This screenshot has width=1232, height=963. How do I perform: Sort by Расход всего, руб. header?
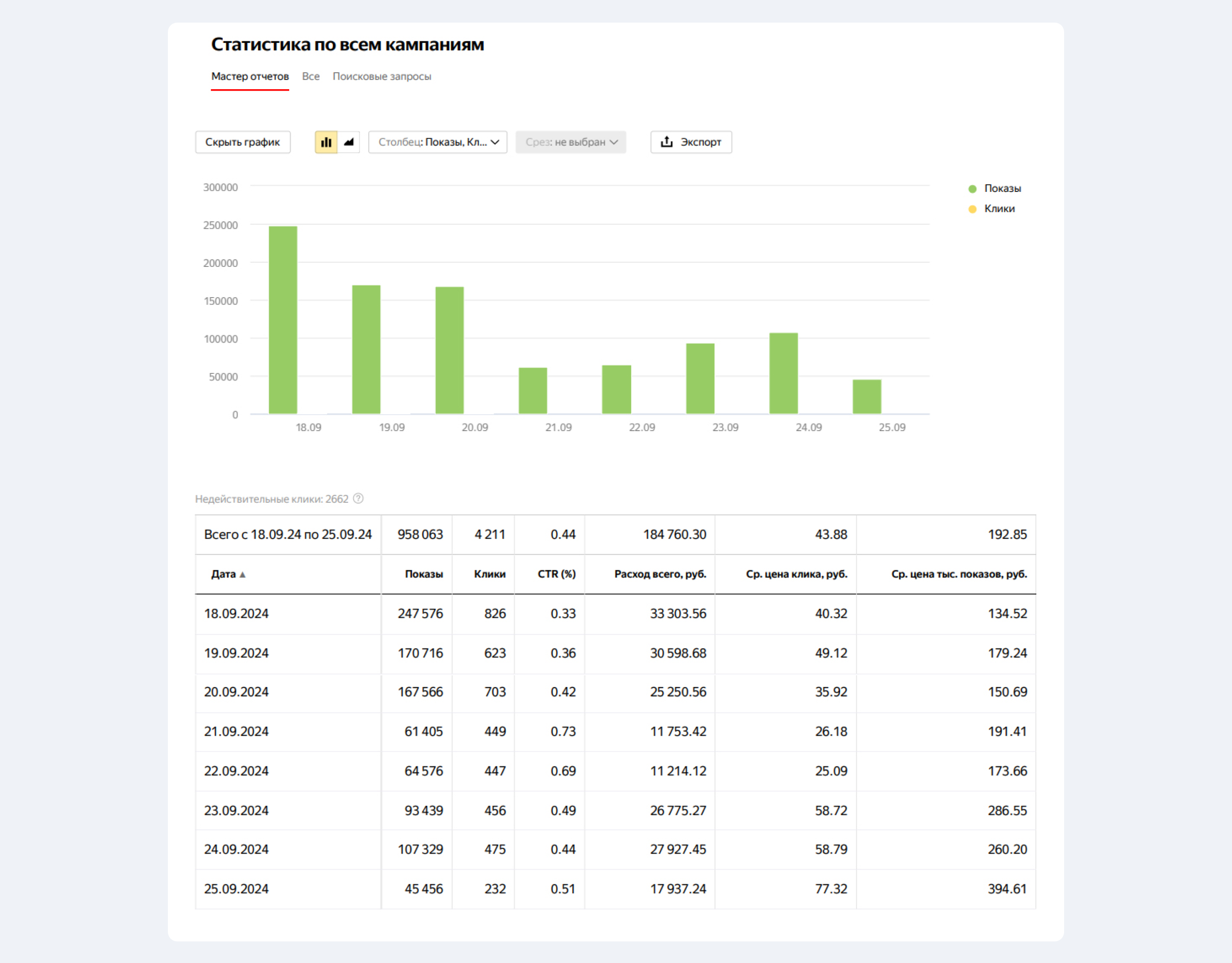click(x=660, y=574)
